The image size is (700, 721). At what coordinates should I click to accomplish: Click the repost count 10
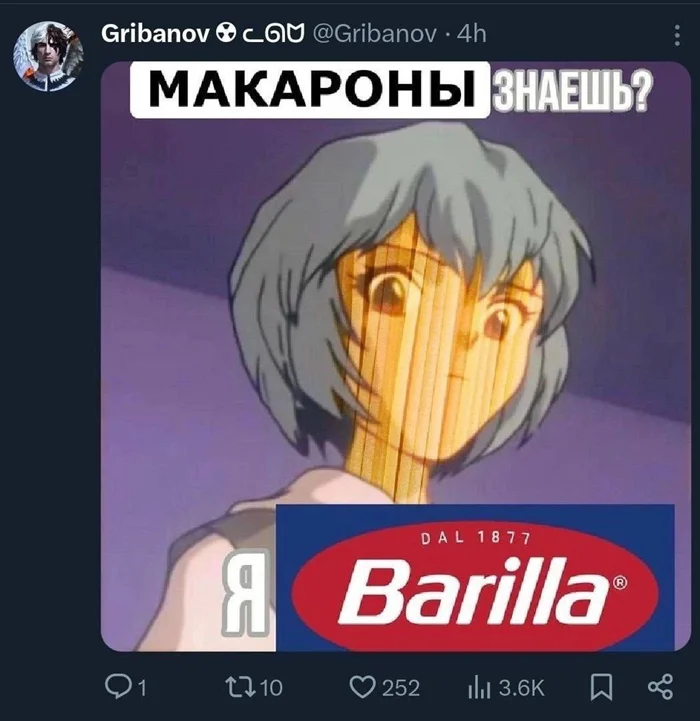(x=271, y=688)
